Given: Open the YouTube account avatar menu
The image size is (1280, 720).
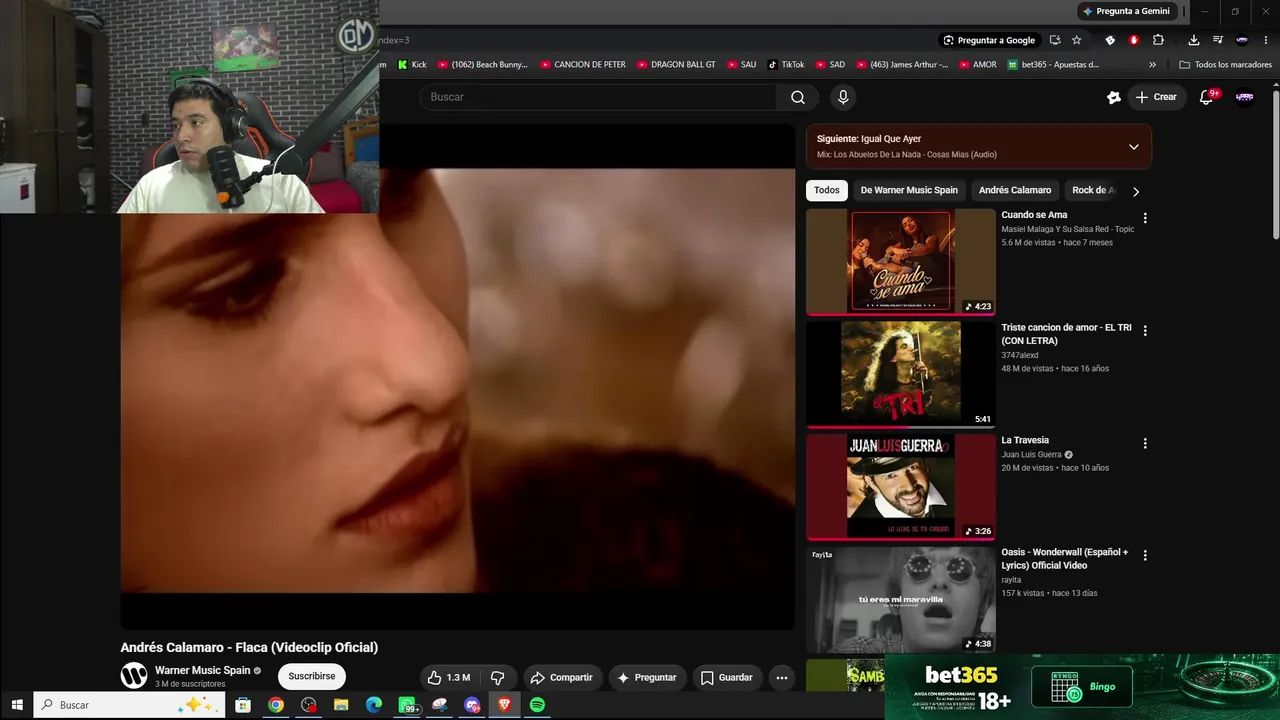Looking at the screenshot, I should (x=1244, y=97).
